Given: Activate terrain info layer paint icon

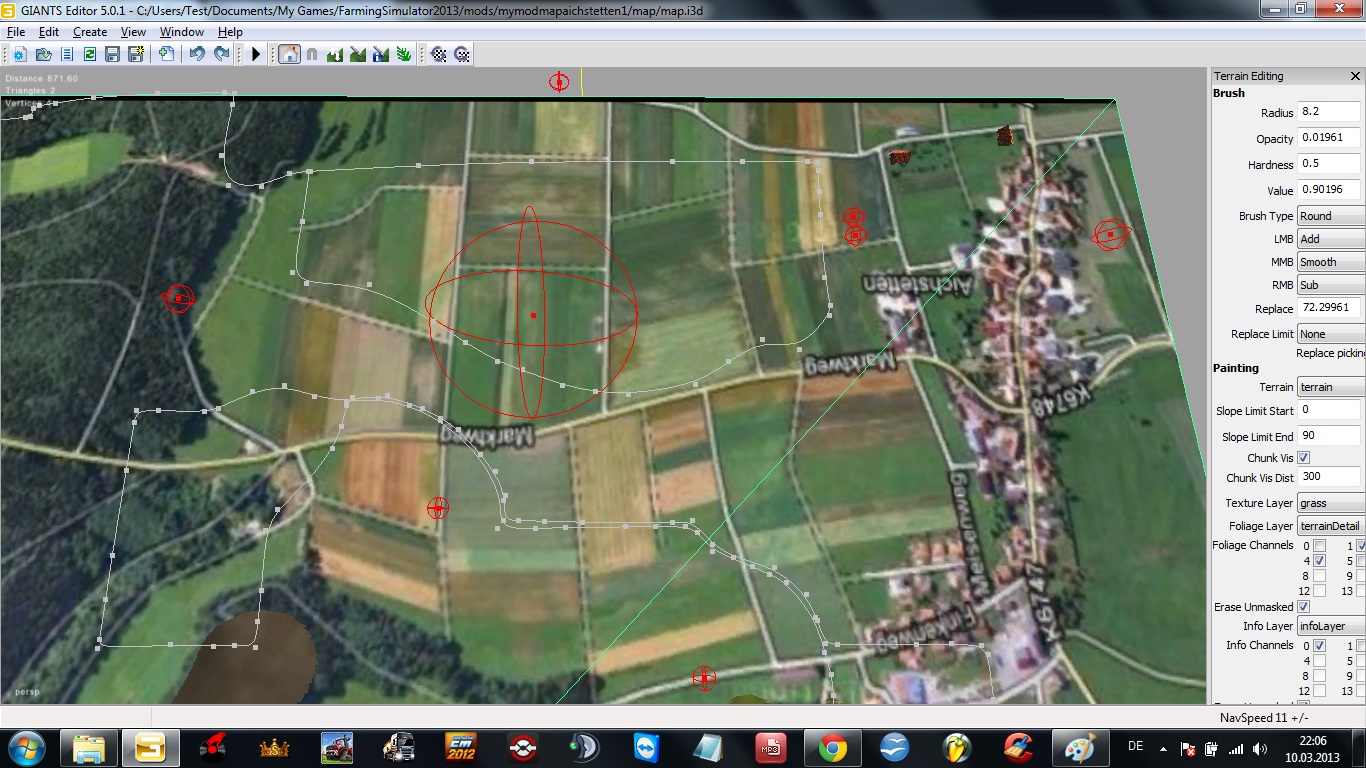Looking at the screenshot, I should 381,54.
